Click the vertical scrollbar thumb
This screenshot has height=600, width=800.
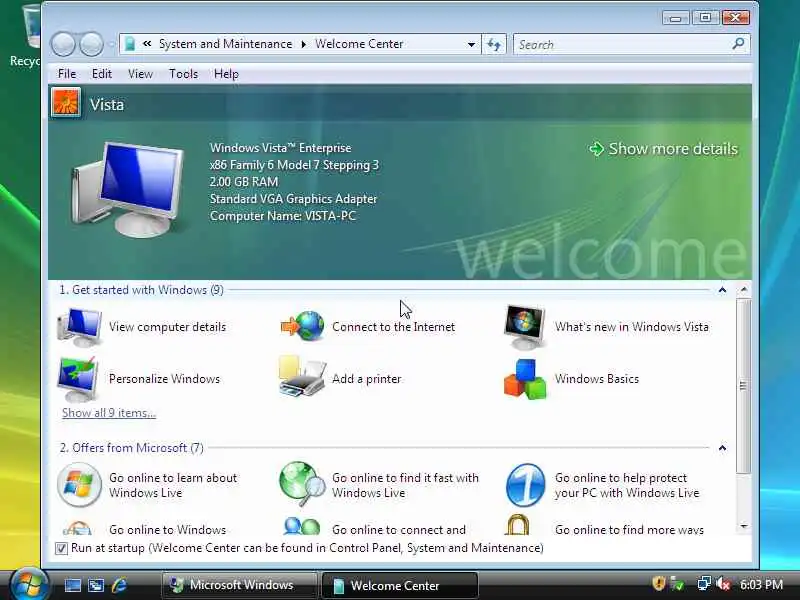tap(743, 386)
